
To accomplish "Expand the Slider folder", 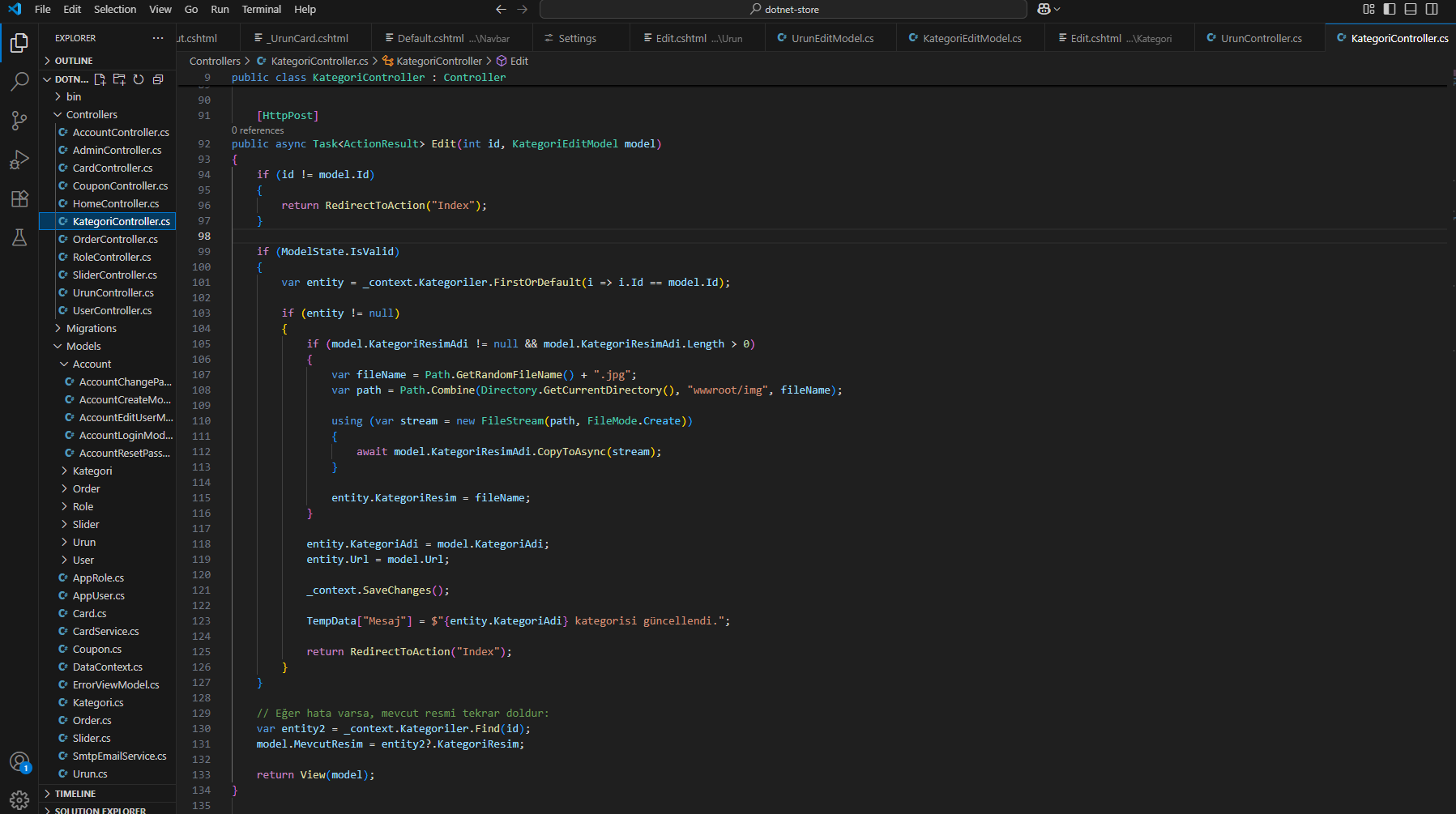I will pos(107,524).
